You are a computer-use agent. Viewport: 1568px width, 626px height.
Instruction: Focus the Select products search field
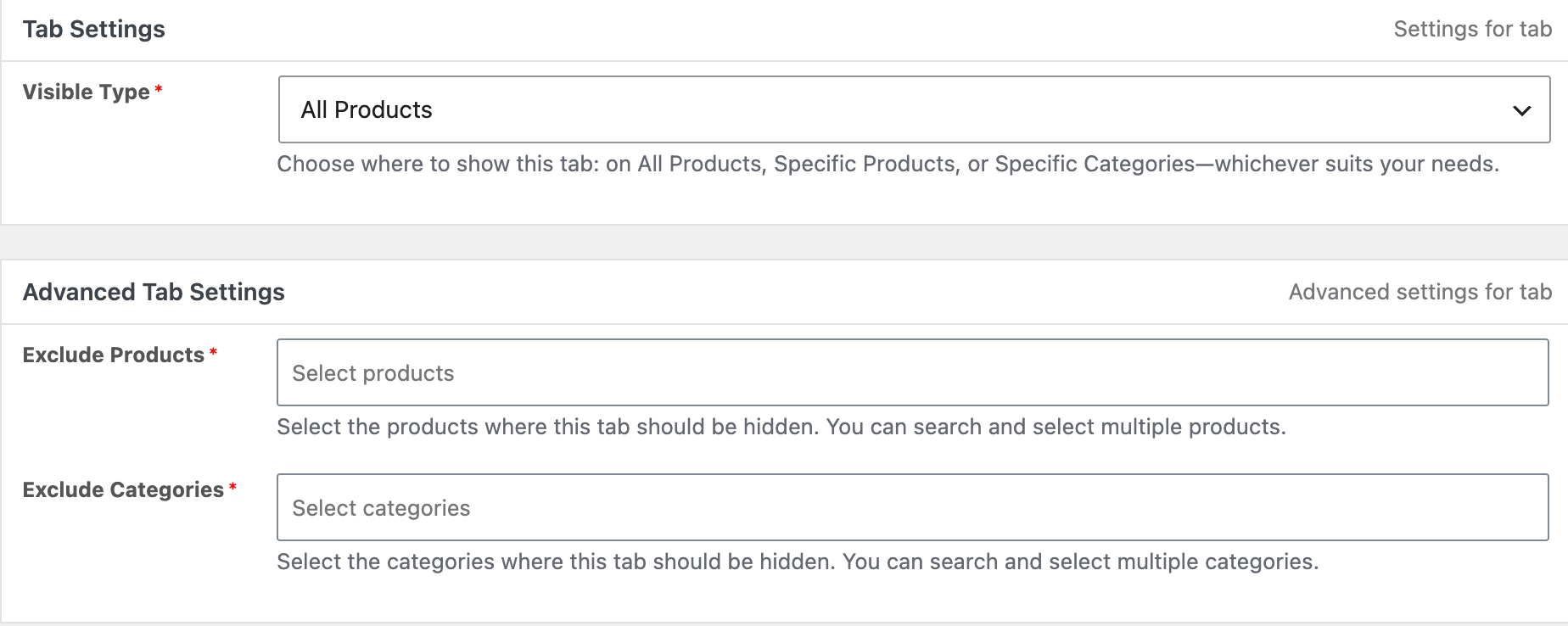tap(912, 372)
